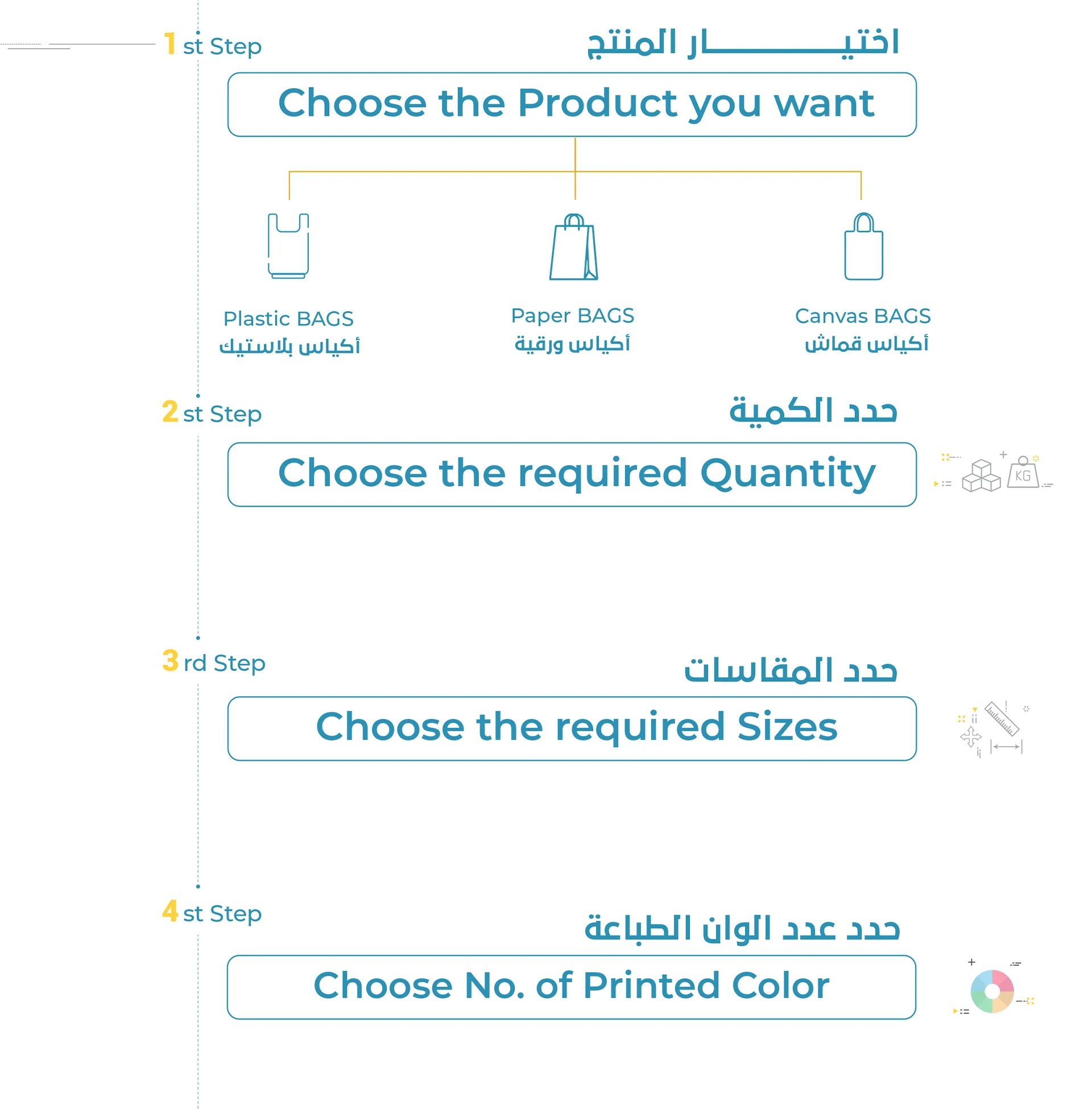Click the ruler measurement icon
This screenshot has width=1092, height=1109.
1002,718
